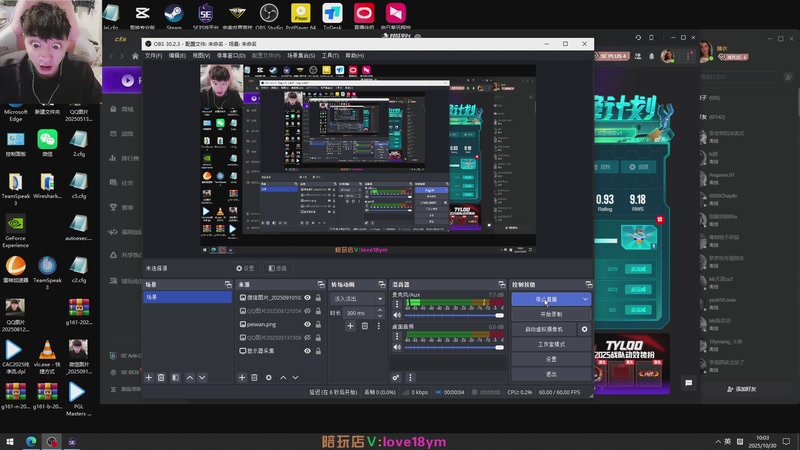Screen dimensions: 800x450
Task: Open Docks menu in OBS
Action: coord(231,56)
